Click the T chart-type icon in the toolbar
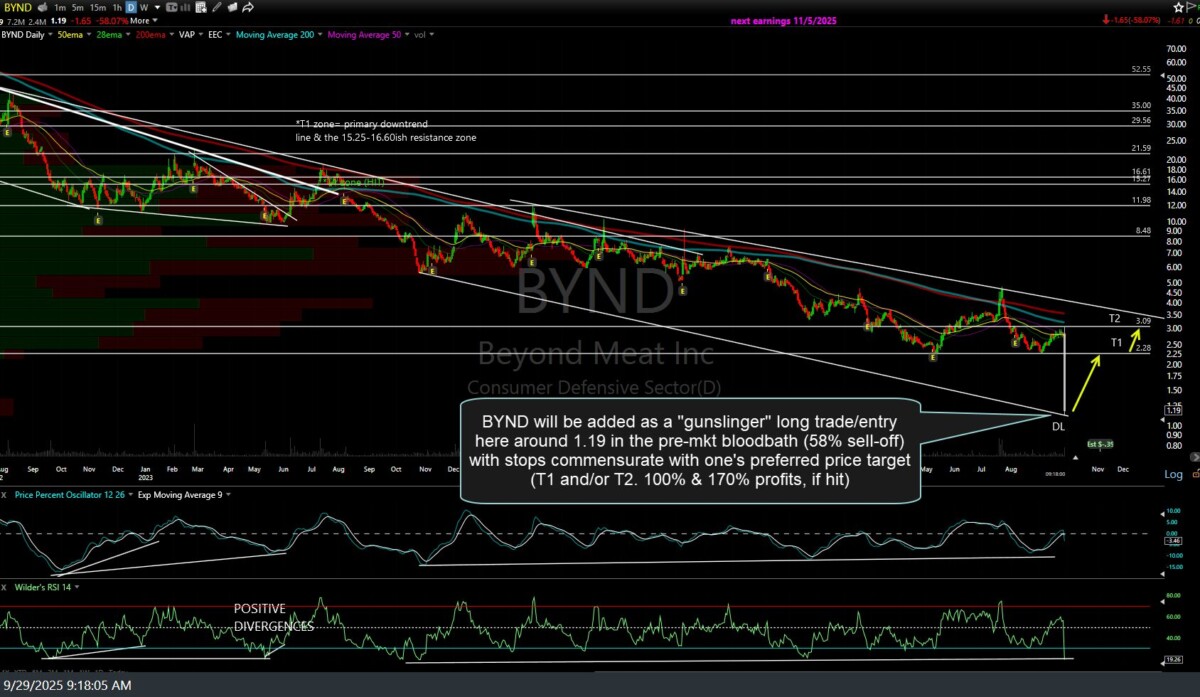The image size is (1200, 697). 171,7
